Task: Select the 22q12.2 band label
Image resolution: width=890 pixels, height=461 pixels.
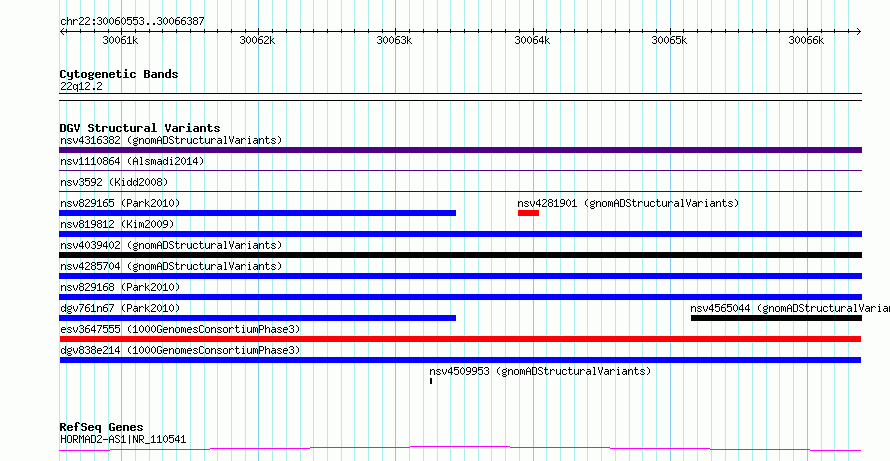Action: 81,87
